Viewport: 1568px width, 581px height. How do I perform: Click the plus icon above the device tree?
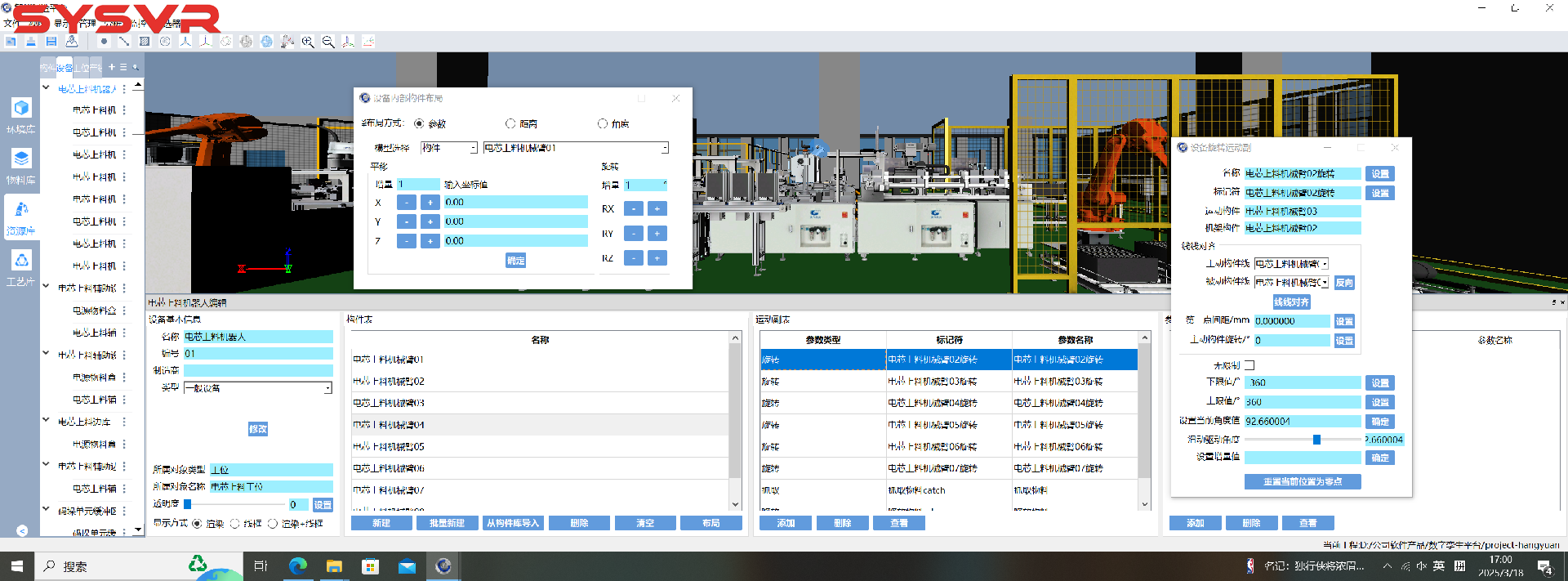[x=112, y=67]
